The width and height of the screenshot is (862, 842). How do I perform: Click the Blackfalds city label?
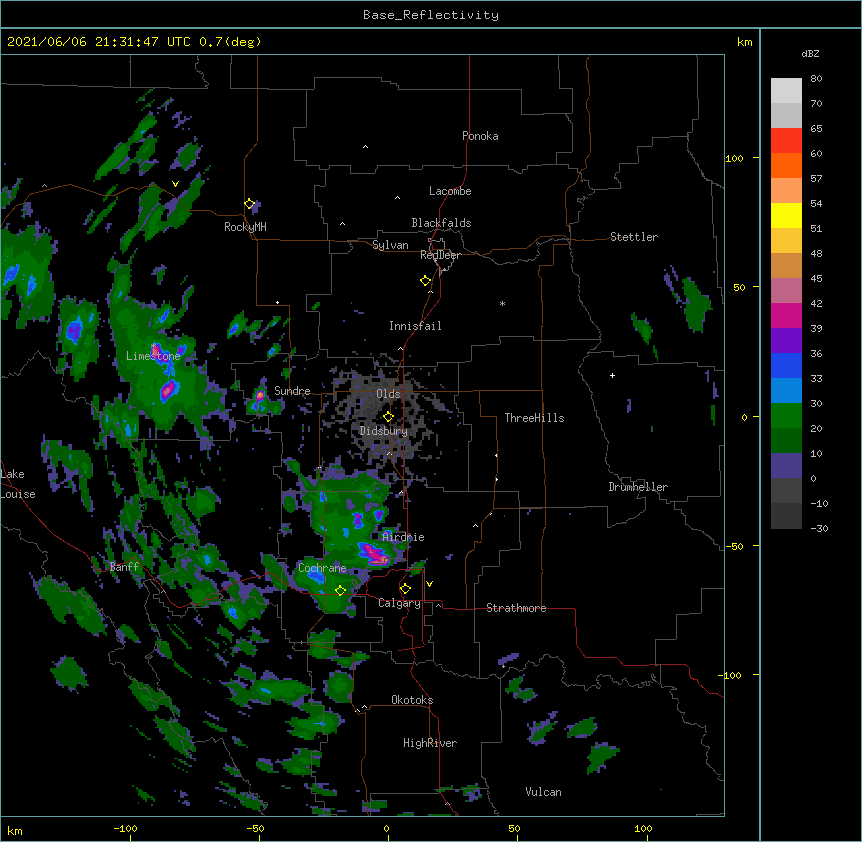(441, 223)
